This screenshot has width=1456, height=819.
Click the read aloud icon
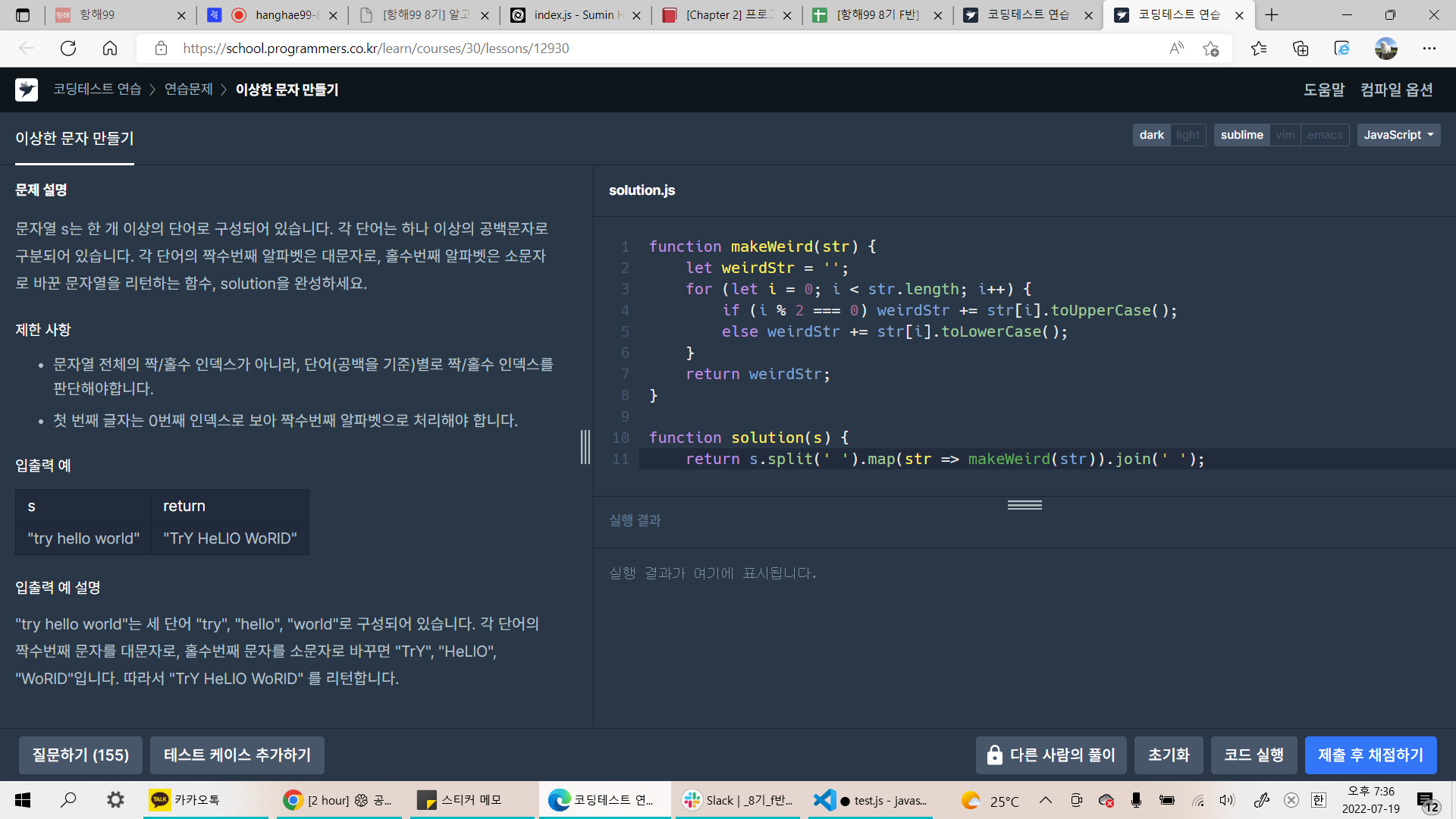tap(1176, 49)
